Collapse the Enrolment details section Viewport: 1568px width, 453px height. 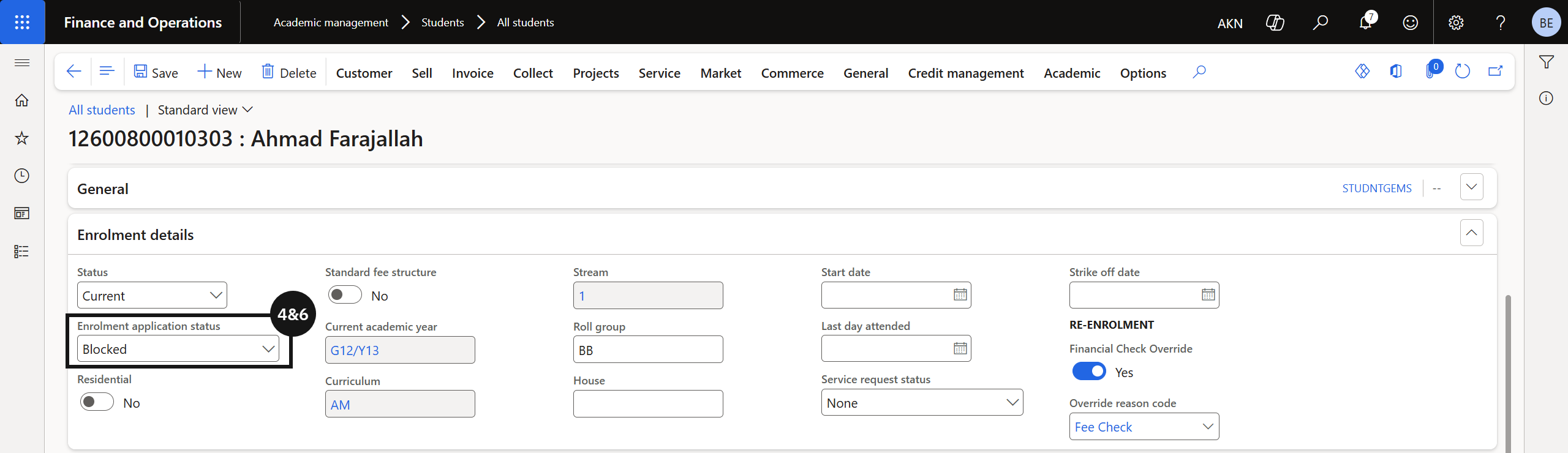1471,233
